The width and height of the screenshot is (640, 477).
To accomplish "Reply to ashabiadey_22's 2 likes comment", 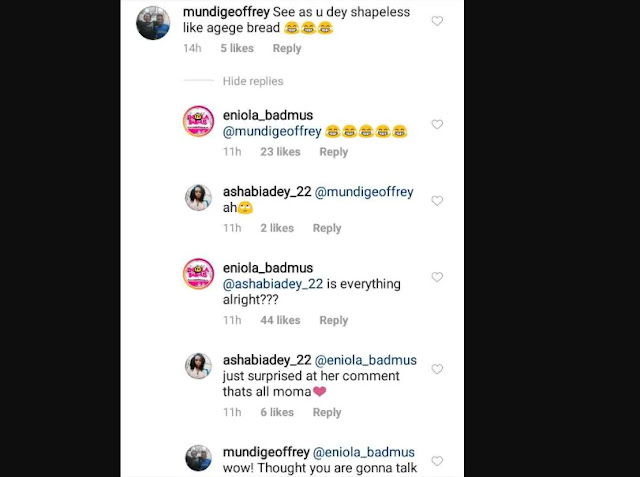I will (x=327, y=228).
